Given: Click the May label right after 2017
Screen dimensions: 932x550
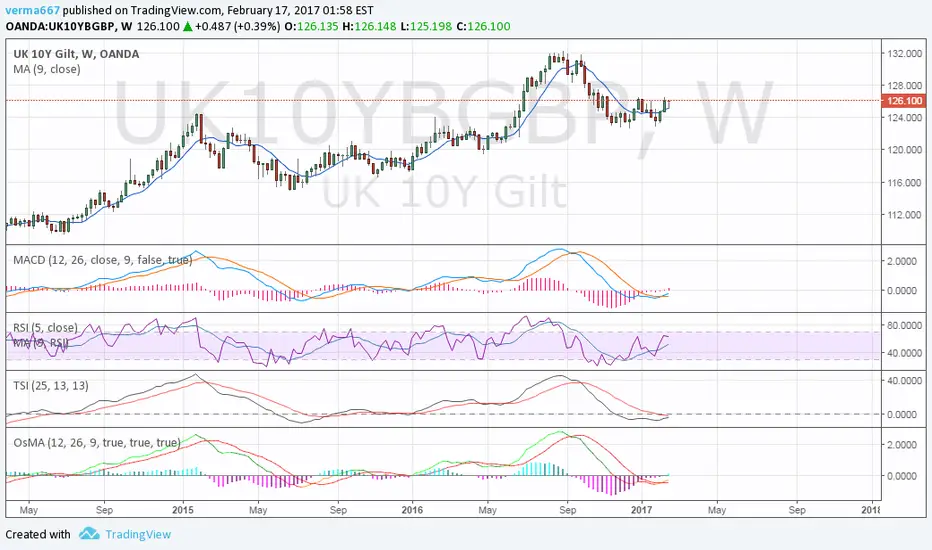Looking at the screenshot, I should 717,510.
